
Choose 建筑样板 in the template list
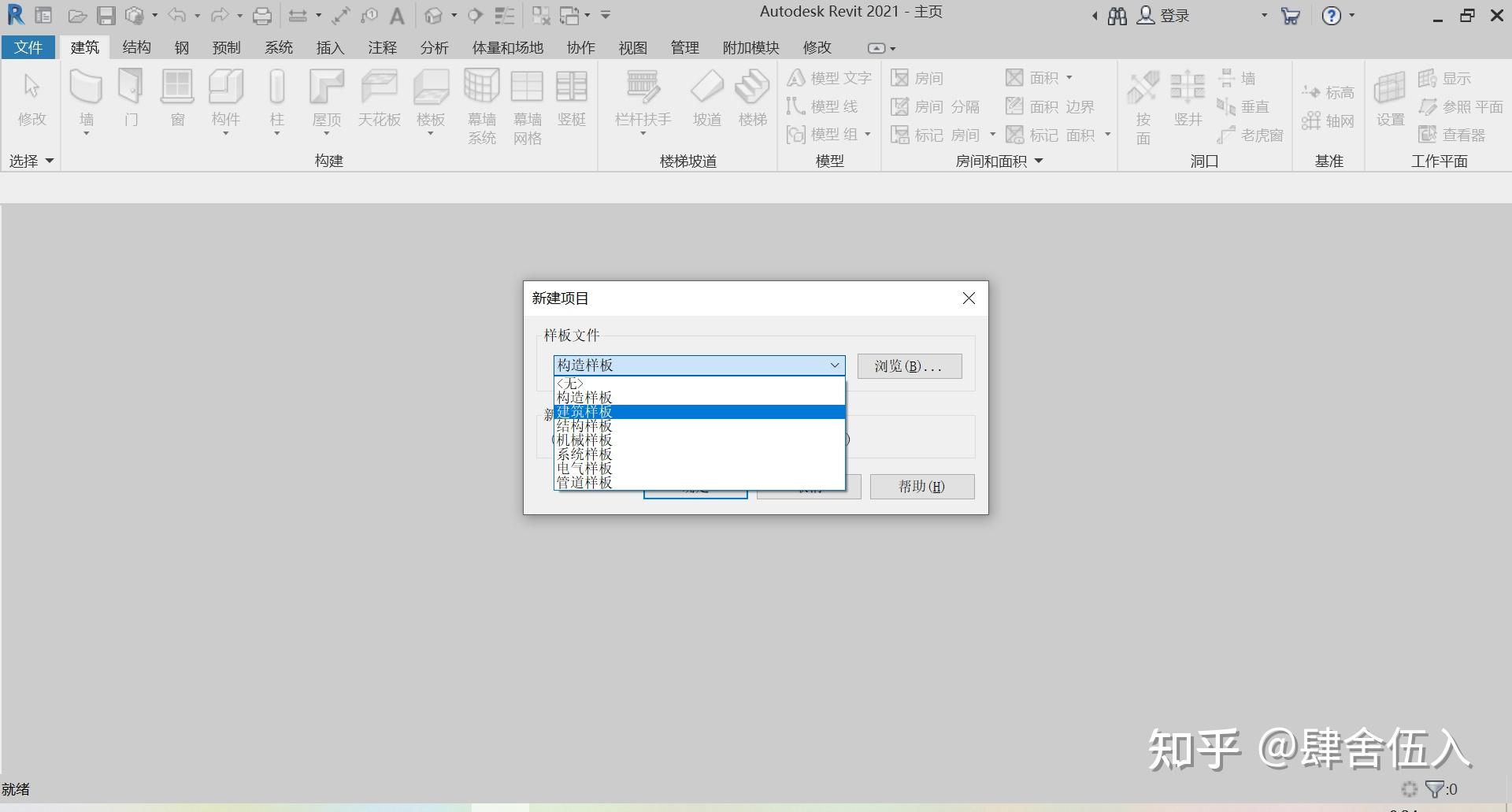coord(699,412)
